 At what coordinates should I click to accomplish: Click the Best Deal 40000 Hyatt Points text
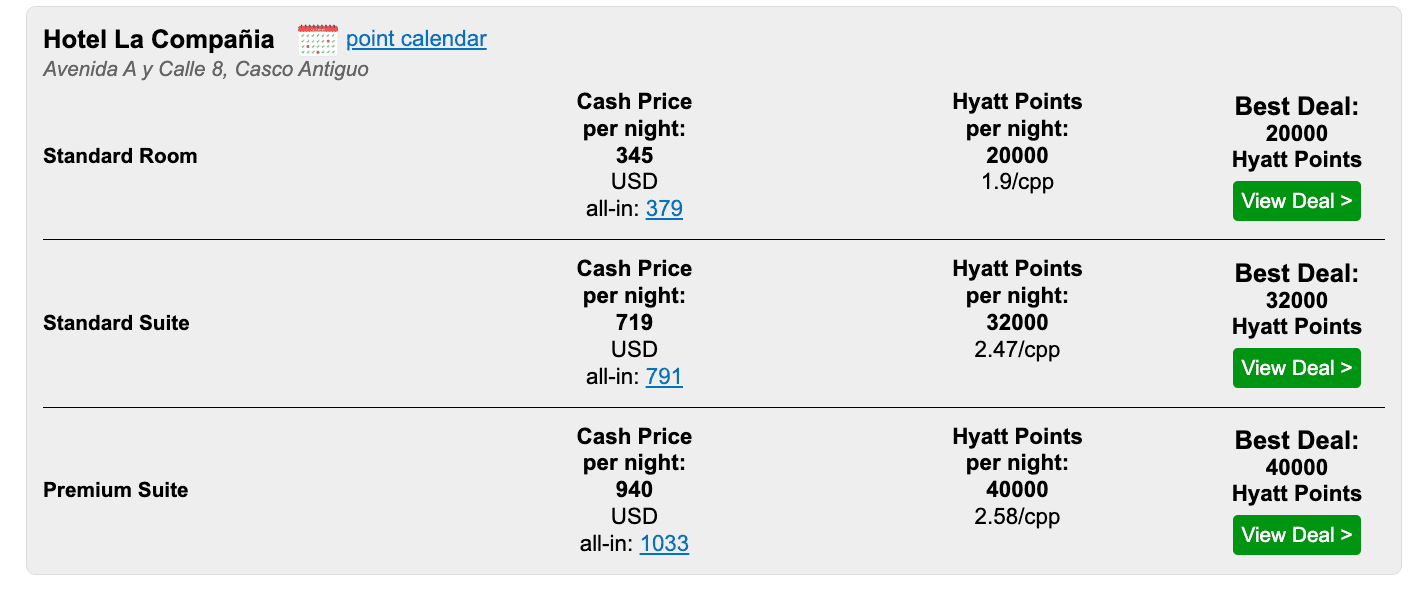[1296, 467]
